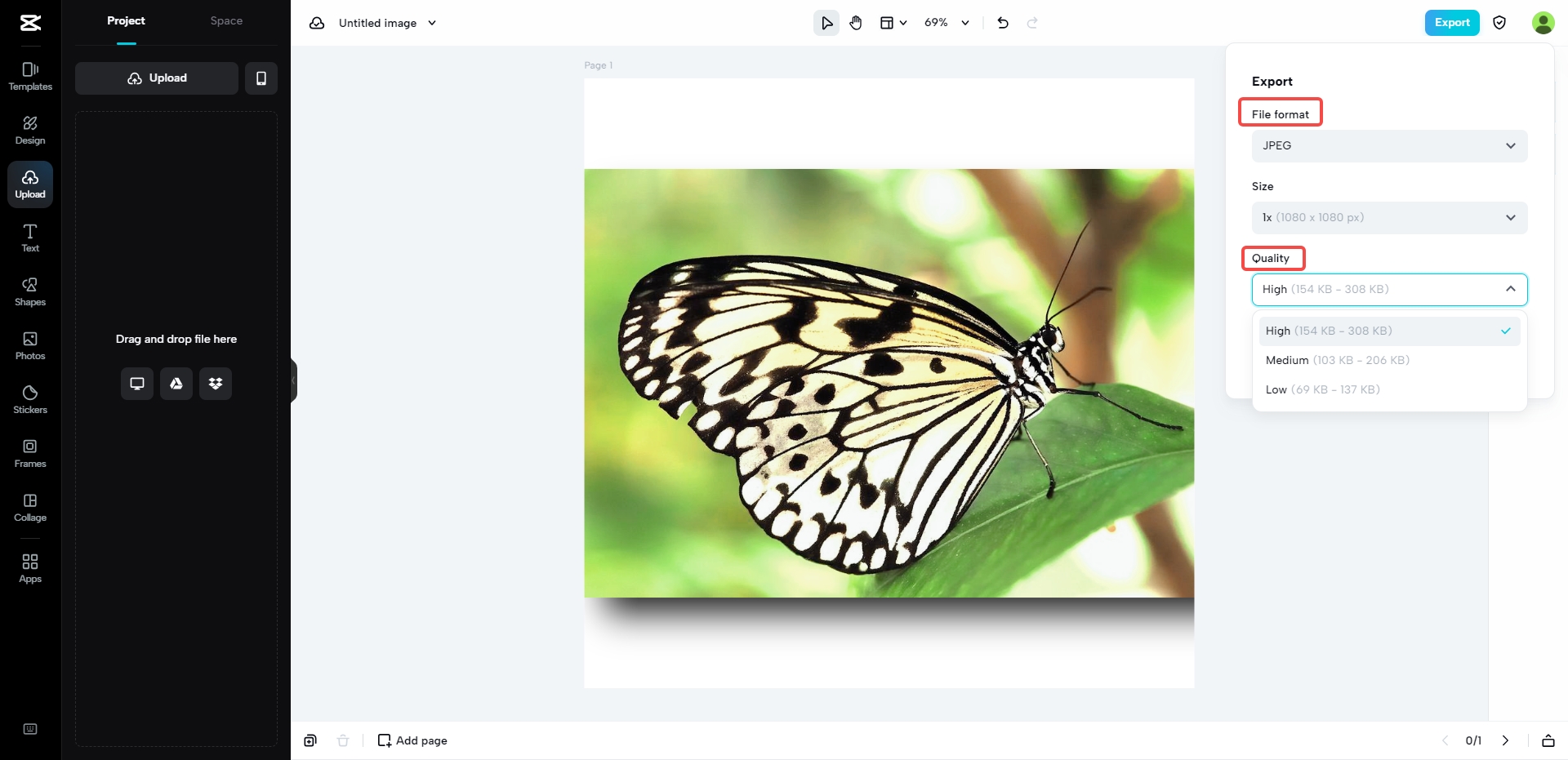Open the Stickers panel
The image size is (1568, 760).
point(29,398)
